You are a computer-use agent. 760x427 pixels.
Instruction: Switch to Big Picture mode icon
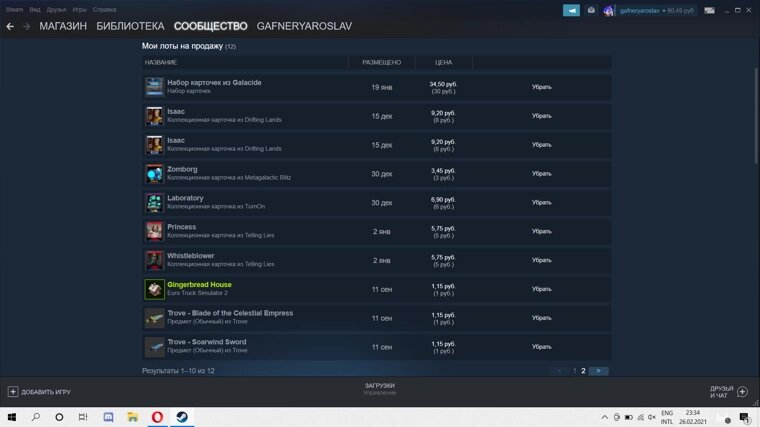coord(709,11)
